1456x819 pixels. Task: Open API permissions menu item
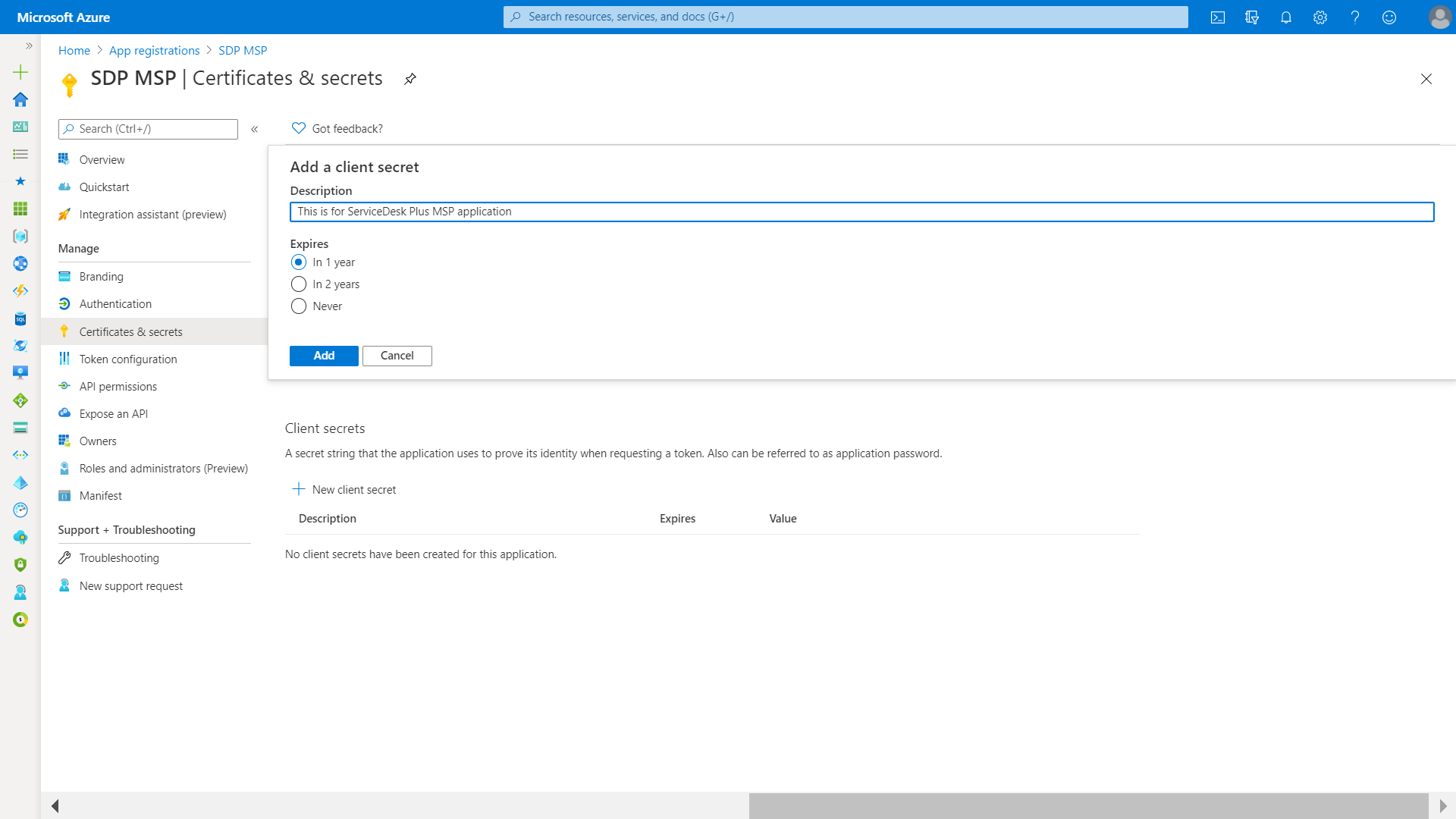(x=118, y=387)
